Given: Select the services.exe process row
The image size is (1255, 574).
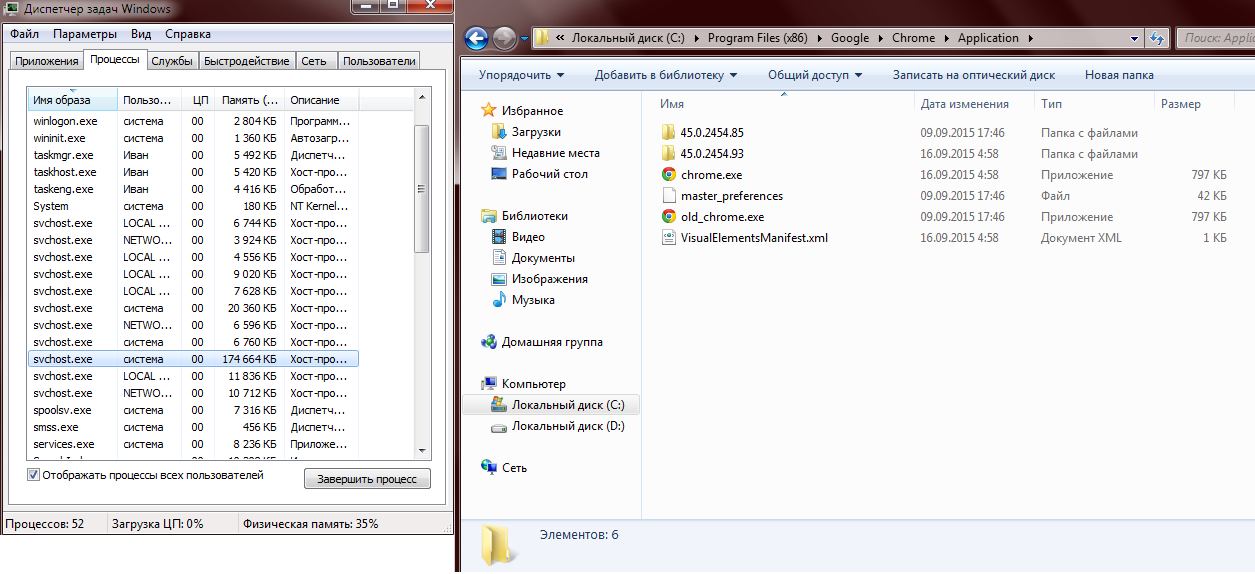Looking at the screenshot, I should (193, 444).
